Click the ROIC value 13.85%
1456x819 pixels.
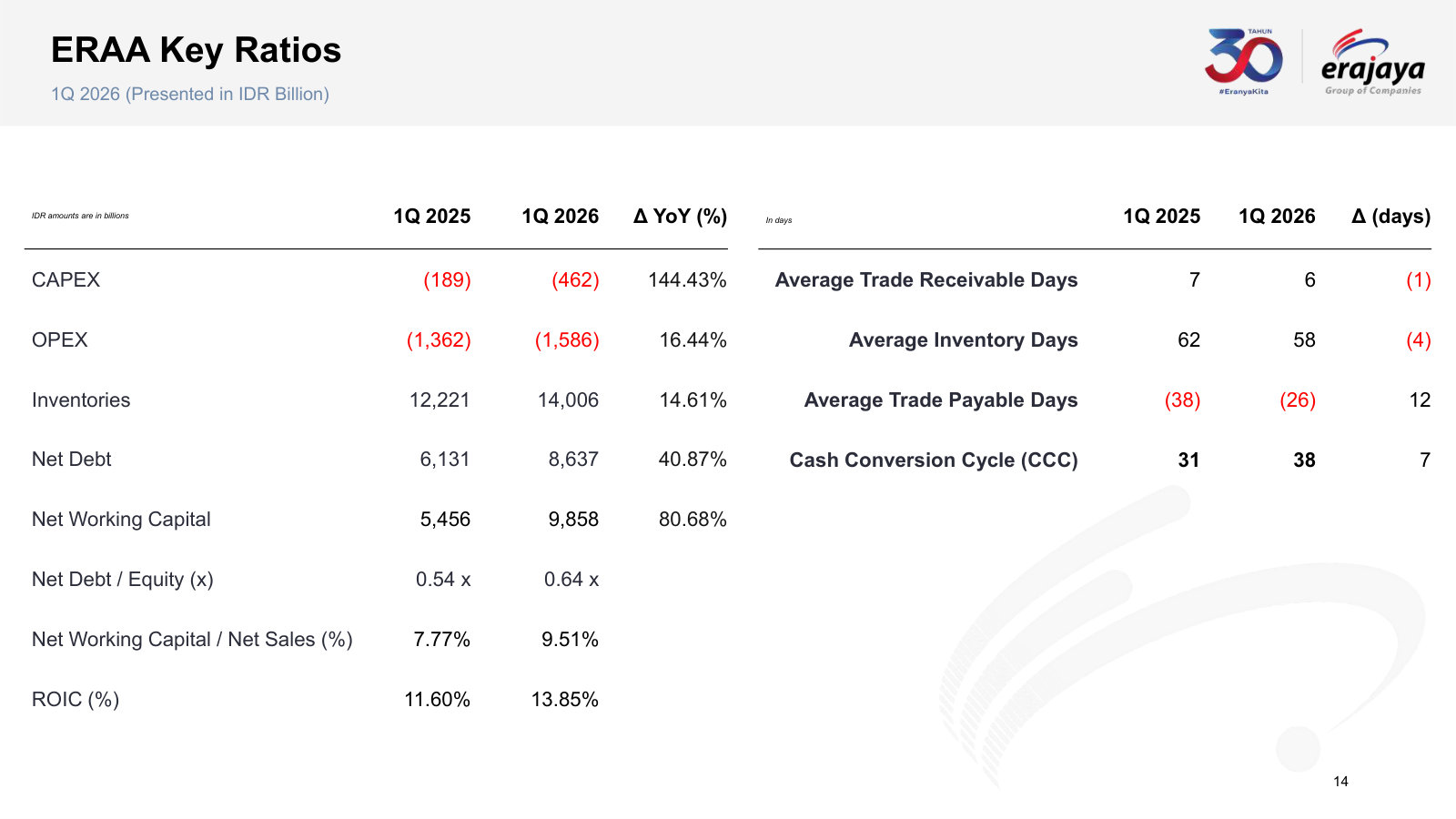click(x=565, y=700)
